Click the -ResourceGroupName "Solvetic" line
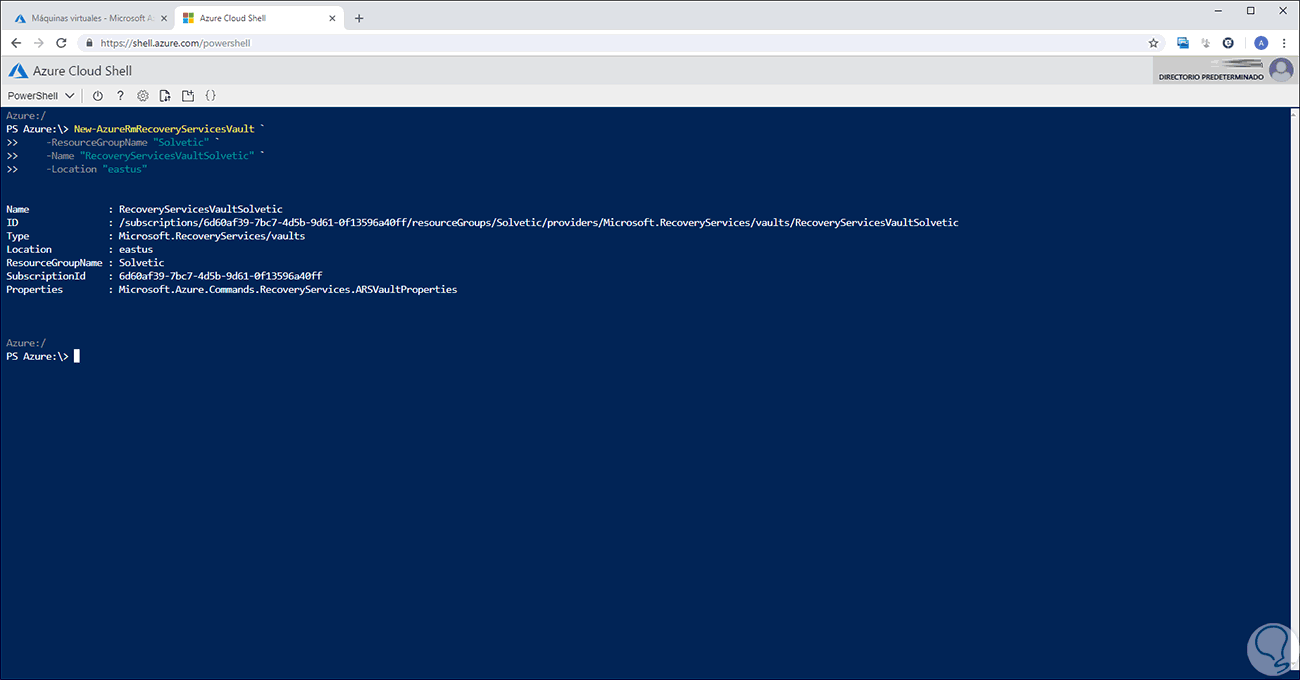Image resolution: width=1300 pixels, height=680 pixels. (x=133, y=142)
